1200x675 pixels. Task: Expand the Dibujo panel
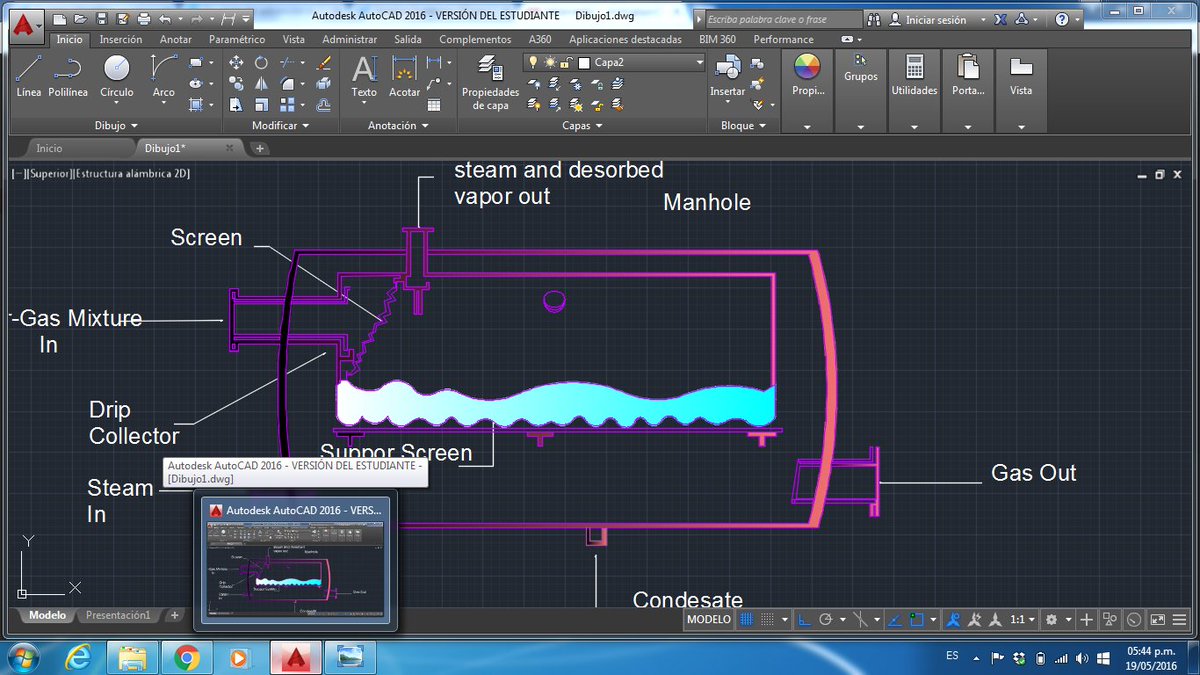[x=116, y=126]
